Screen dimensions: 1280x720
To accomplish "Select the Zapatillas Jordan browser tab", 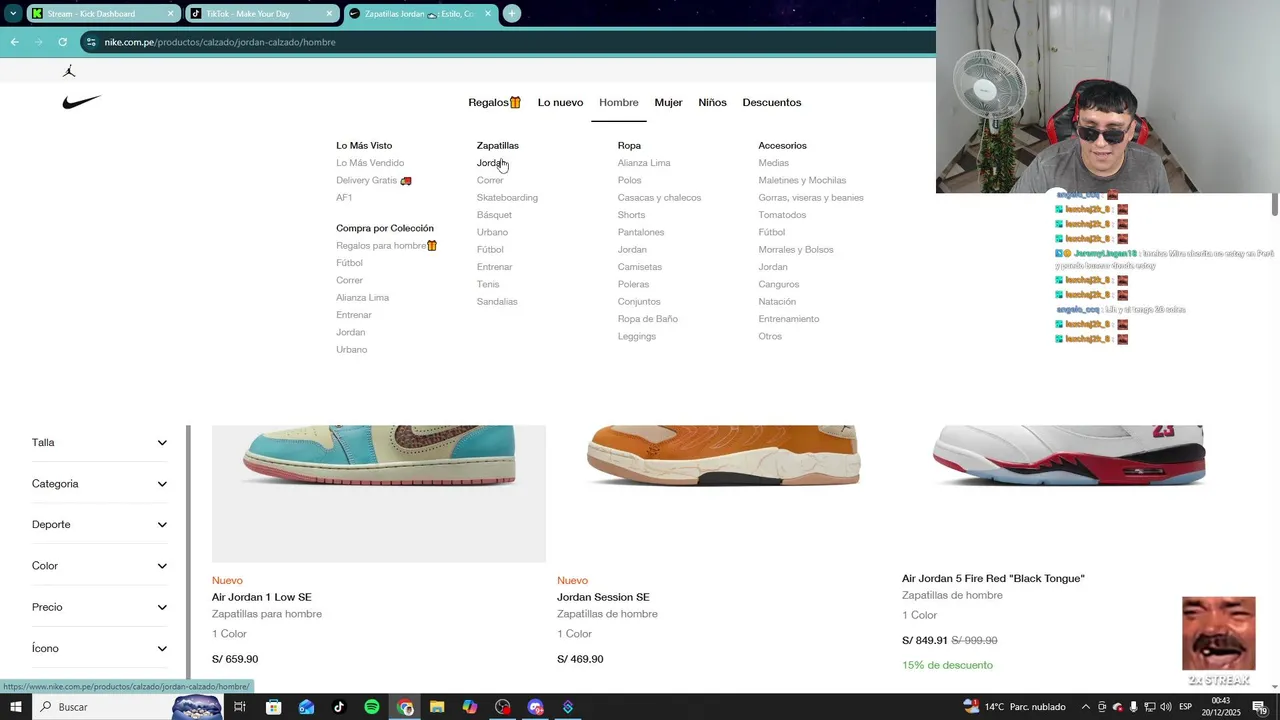I will [x=420, y=14].
